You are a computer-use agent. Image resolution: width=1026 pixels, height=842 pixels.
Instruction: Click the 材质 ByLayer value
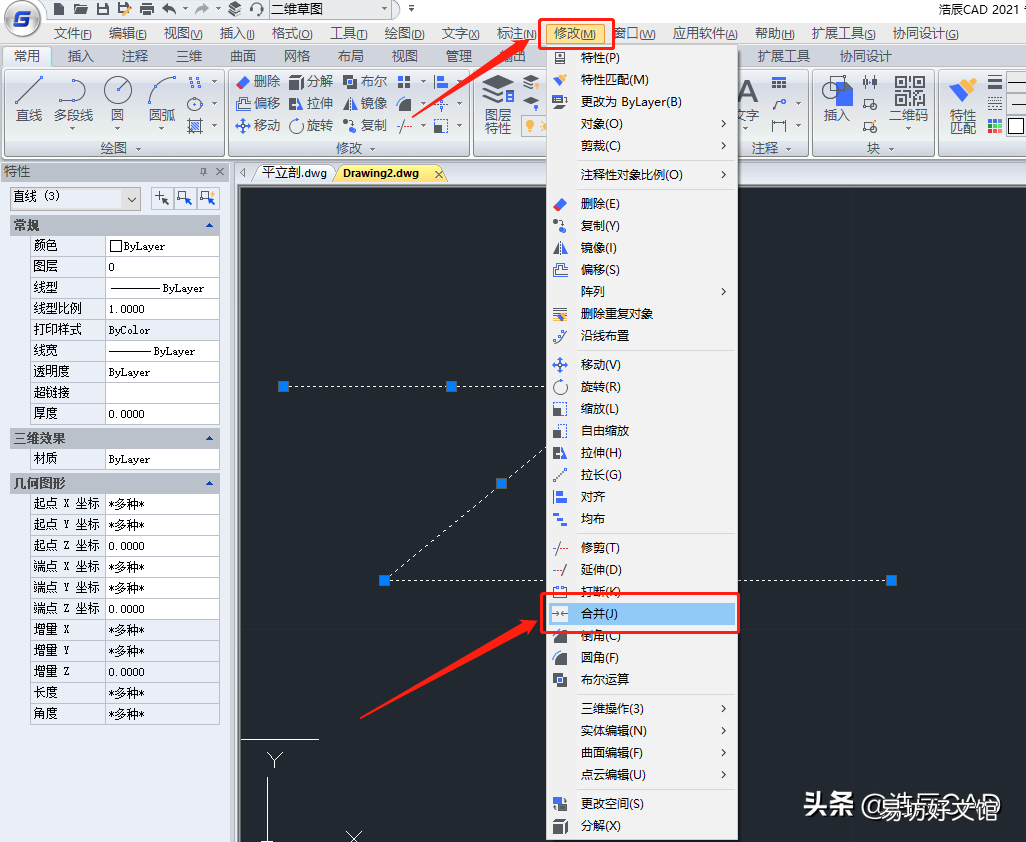[162, 459]
